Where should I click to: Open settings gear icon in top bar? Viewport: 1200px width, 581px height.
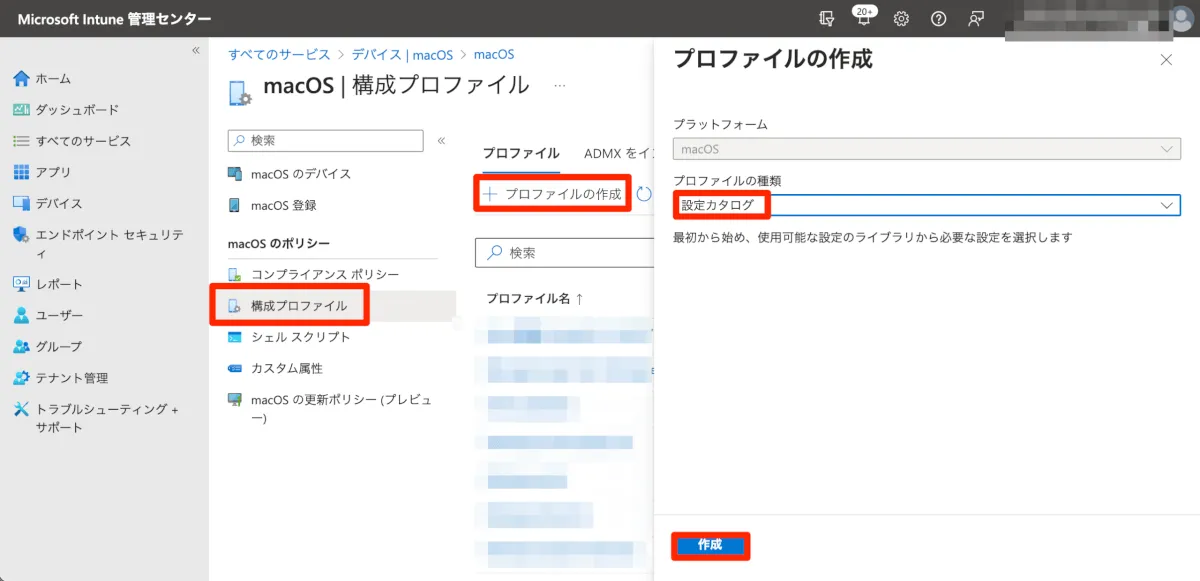click(x=901, y=19)
